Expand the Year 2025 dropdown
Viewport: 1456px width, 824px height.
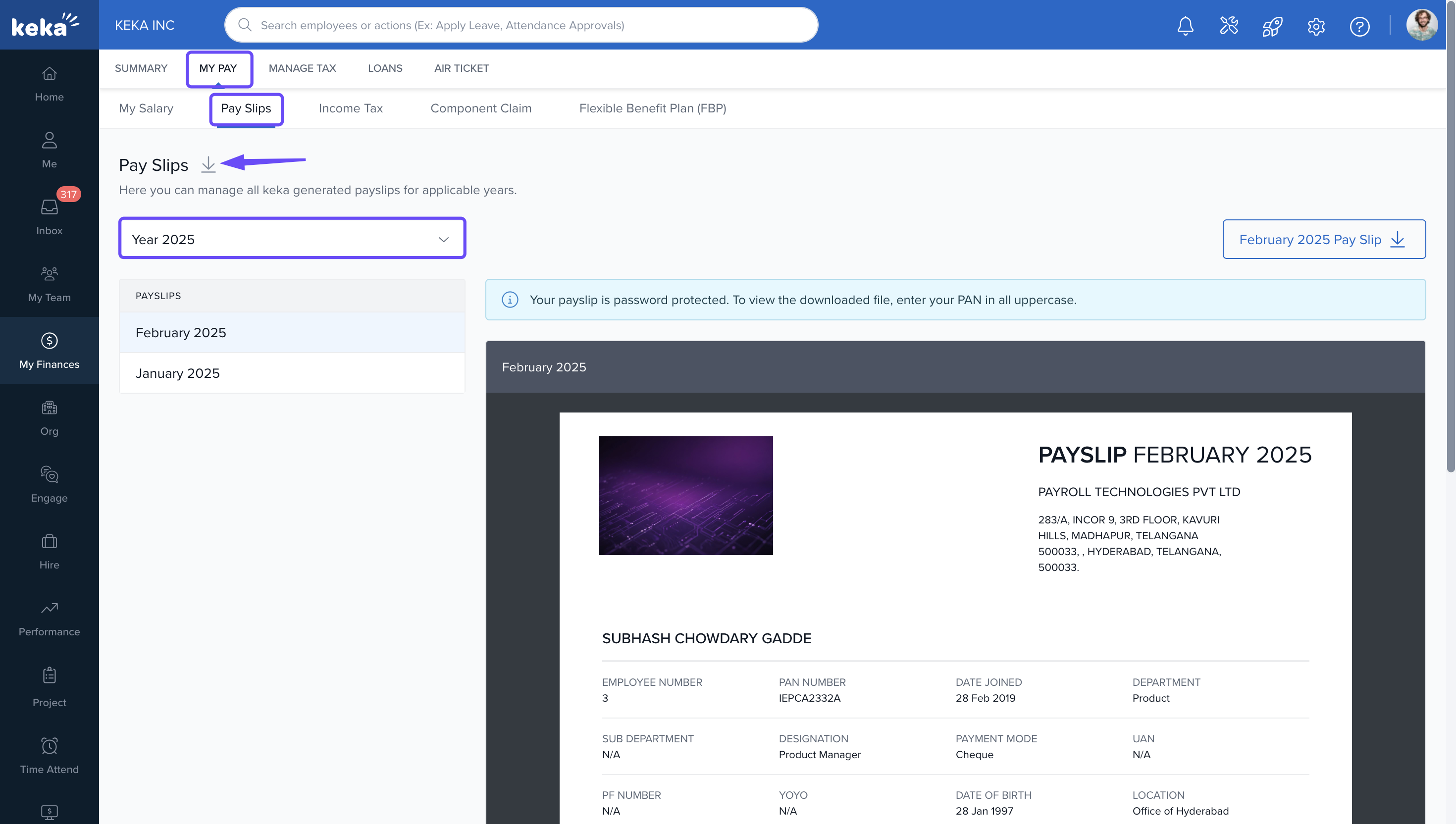(x=292, y=239)
